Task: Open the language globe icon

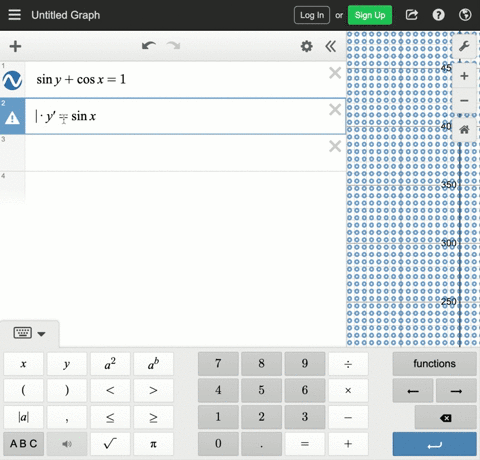Action: pos(465,15)
